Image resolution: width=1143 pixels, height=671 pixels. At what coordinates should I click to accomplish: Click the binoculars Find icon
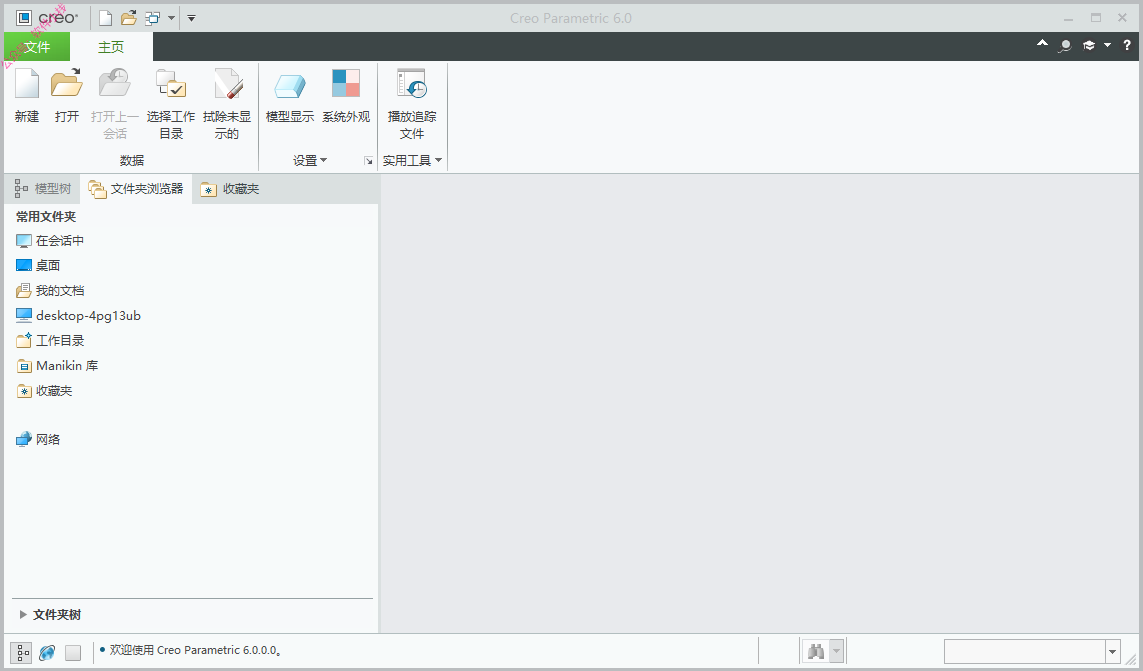[x=816, y=651]
